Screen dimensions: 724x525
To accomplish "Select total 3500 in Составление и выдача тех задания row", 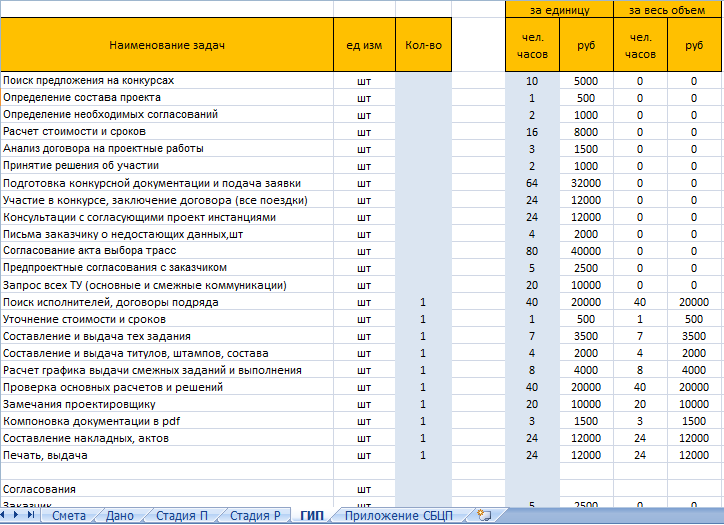I will click(694, 336).
